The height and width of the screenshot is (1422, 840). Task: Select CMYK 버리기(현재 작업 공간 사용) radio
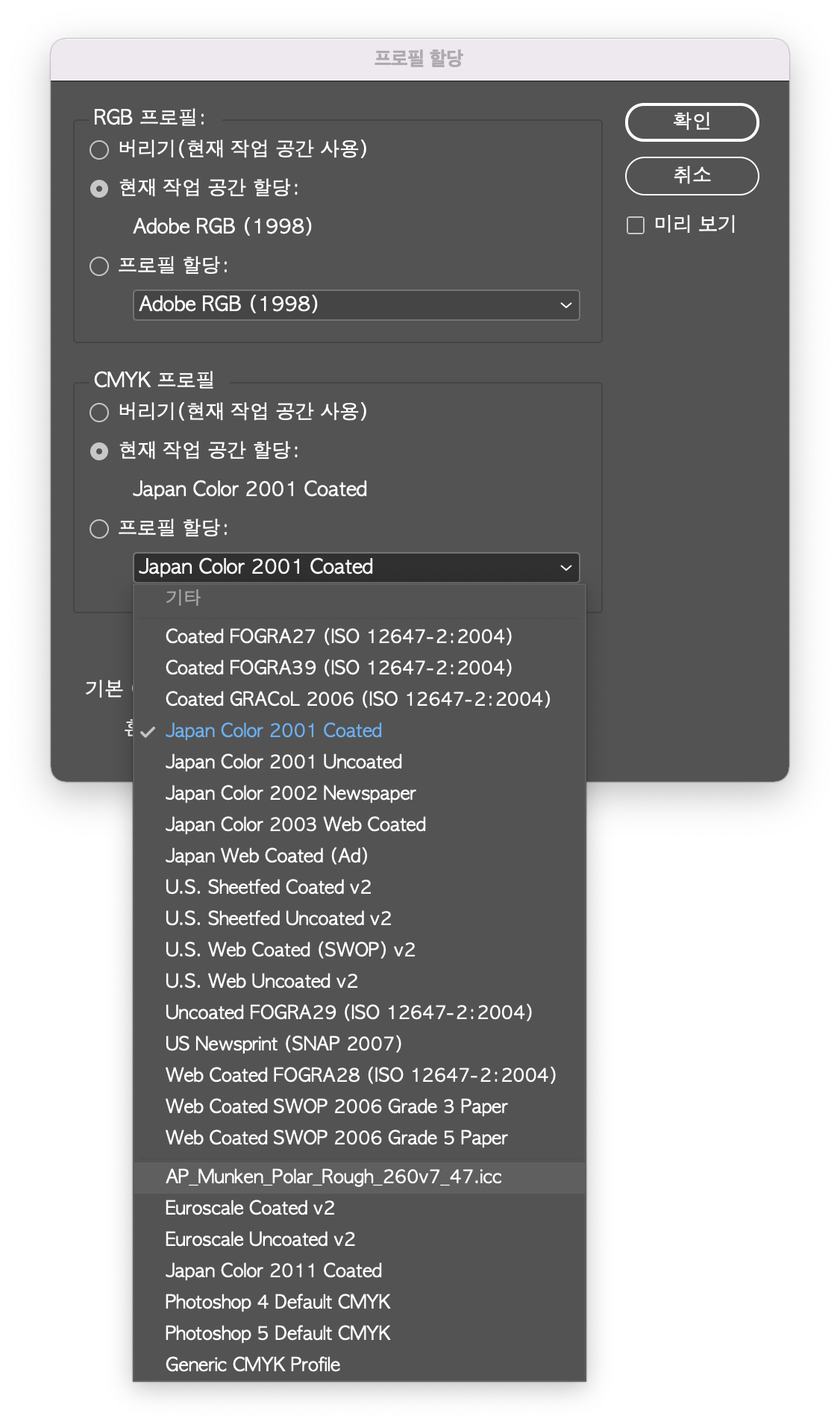pos(99,413)
